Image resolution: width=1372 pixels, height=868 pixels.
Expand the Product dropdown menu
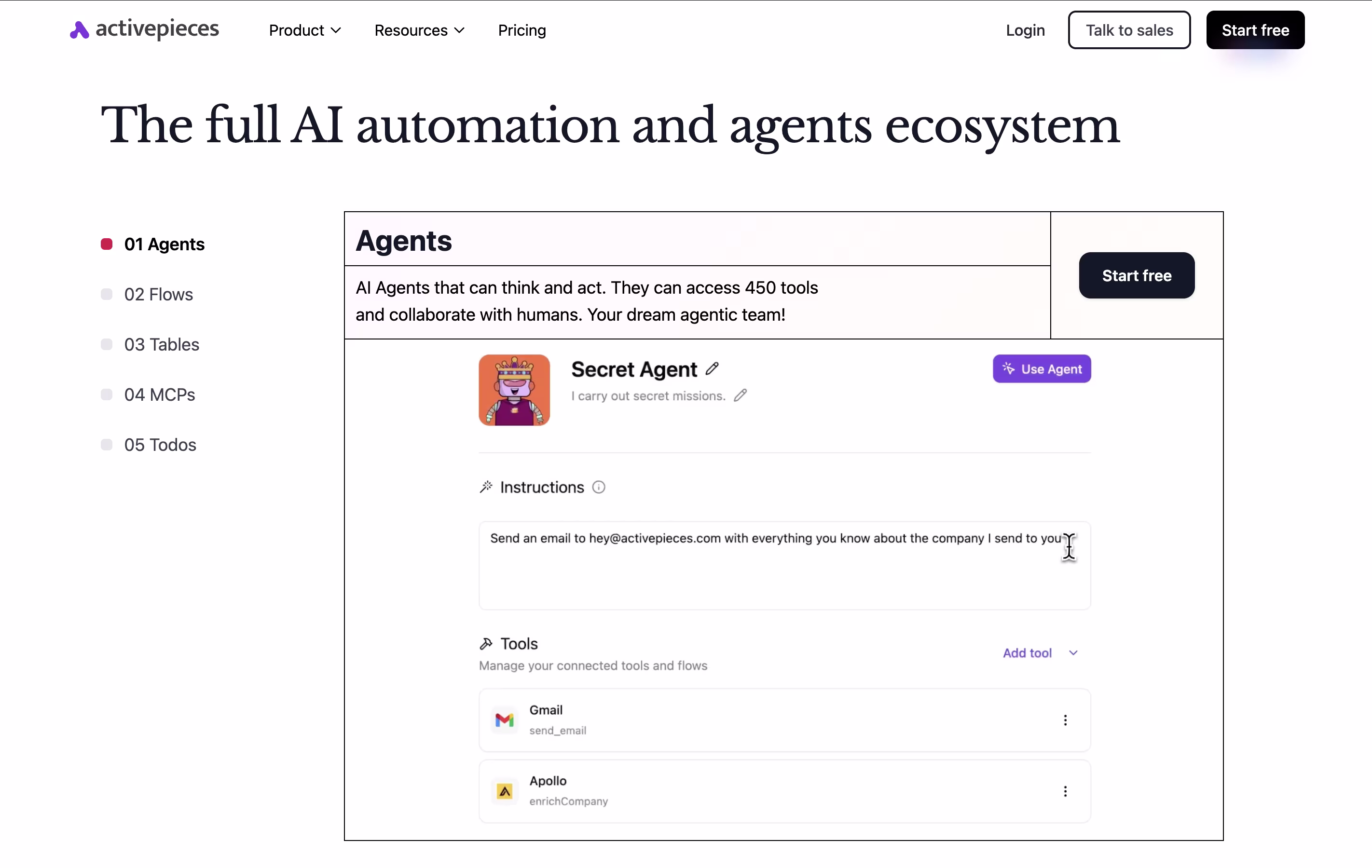coord(305,30)
